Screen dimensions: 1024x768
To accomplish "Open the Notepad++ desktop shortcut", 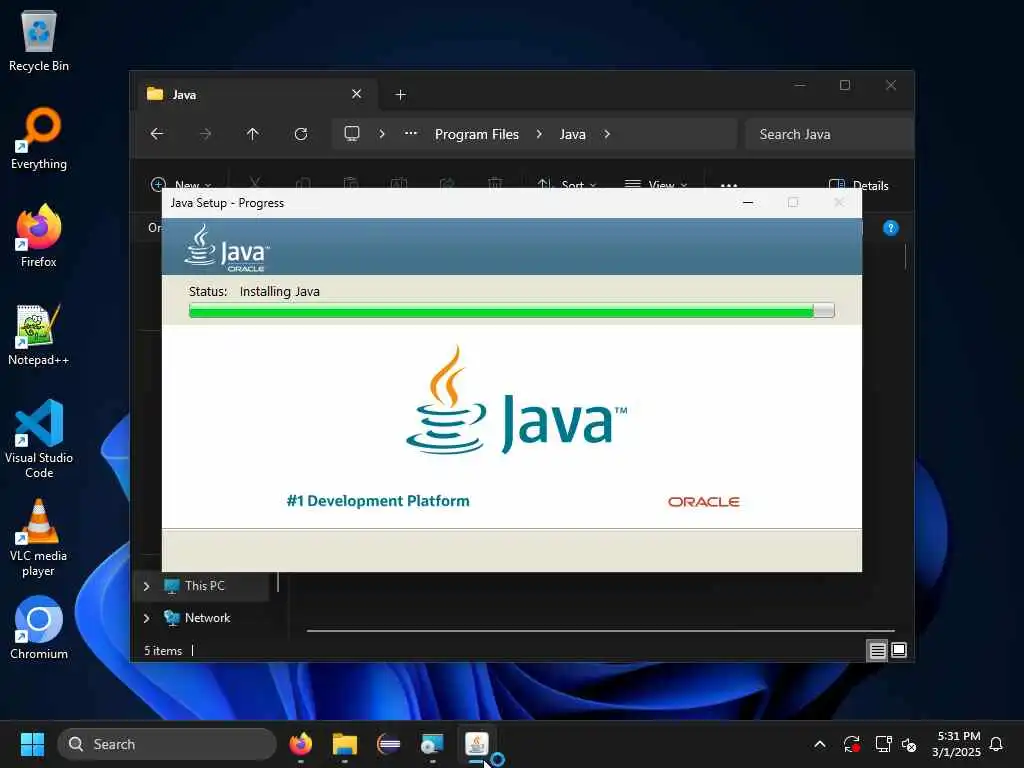I will tap(39, 334).
